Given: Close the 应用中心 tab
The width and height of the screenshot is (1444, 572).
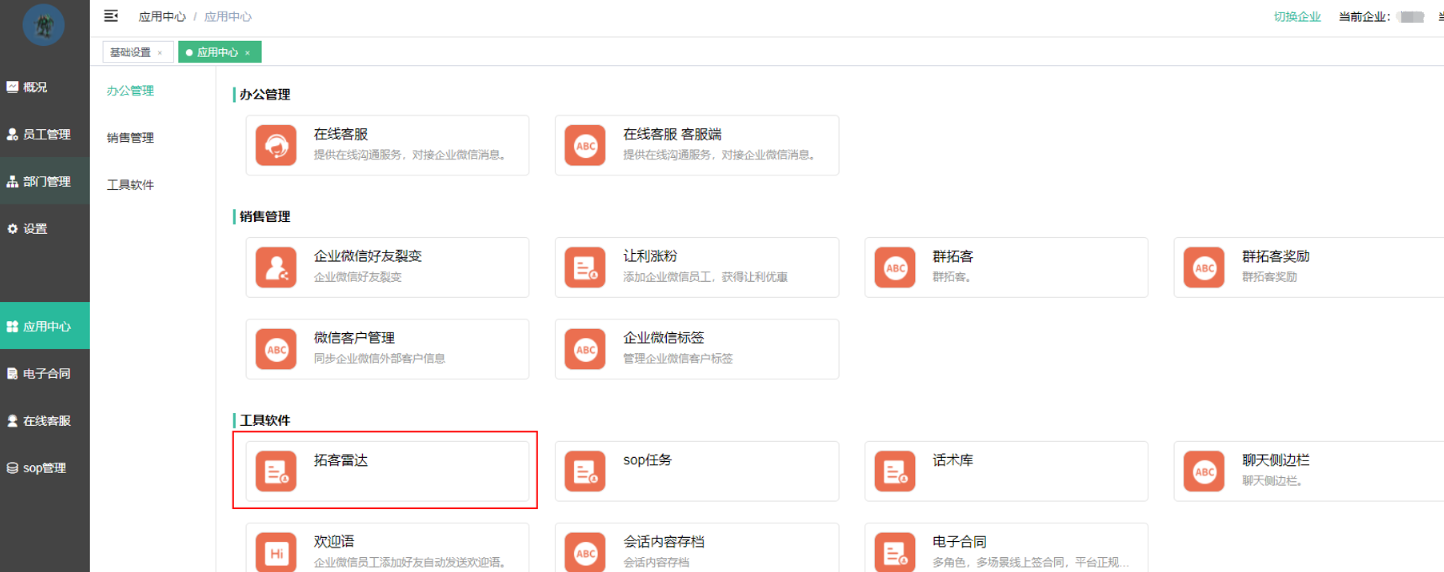Looking at the screenshot, I should click(247, 53).
